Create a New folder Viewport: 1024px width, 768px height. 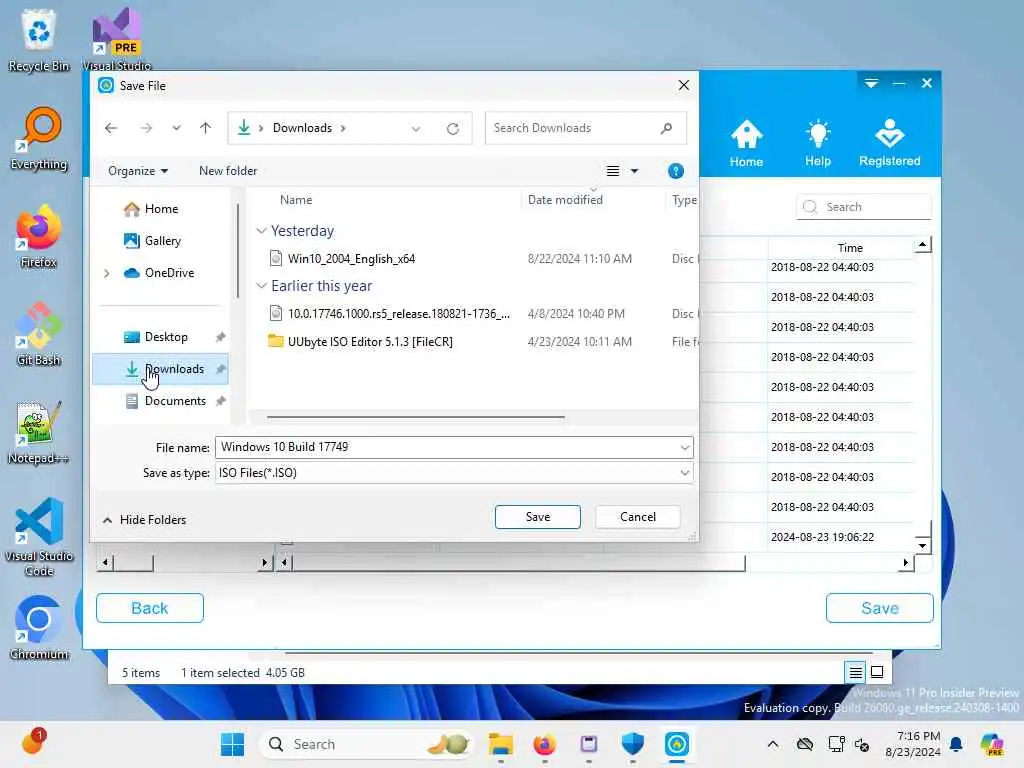point(228,171)
